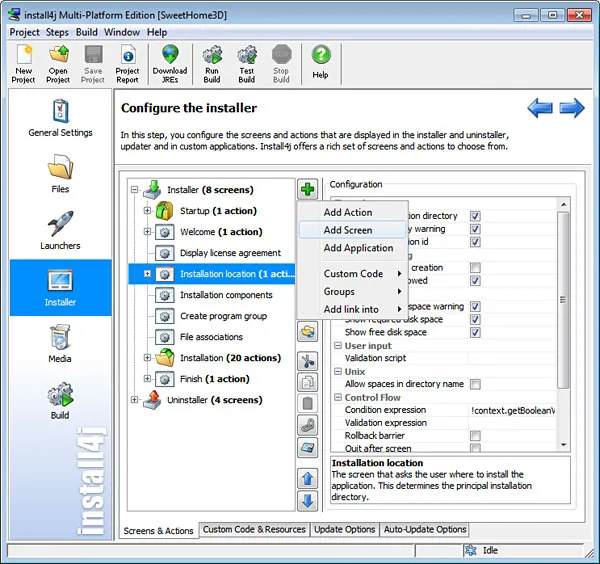
Task: Toggle the 'Show required disk space' checkbox
Action: (x=475, y=319)
